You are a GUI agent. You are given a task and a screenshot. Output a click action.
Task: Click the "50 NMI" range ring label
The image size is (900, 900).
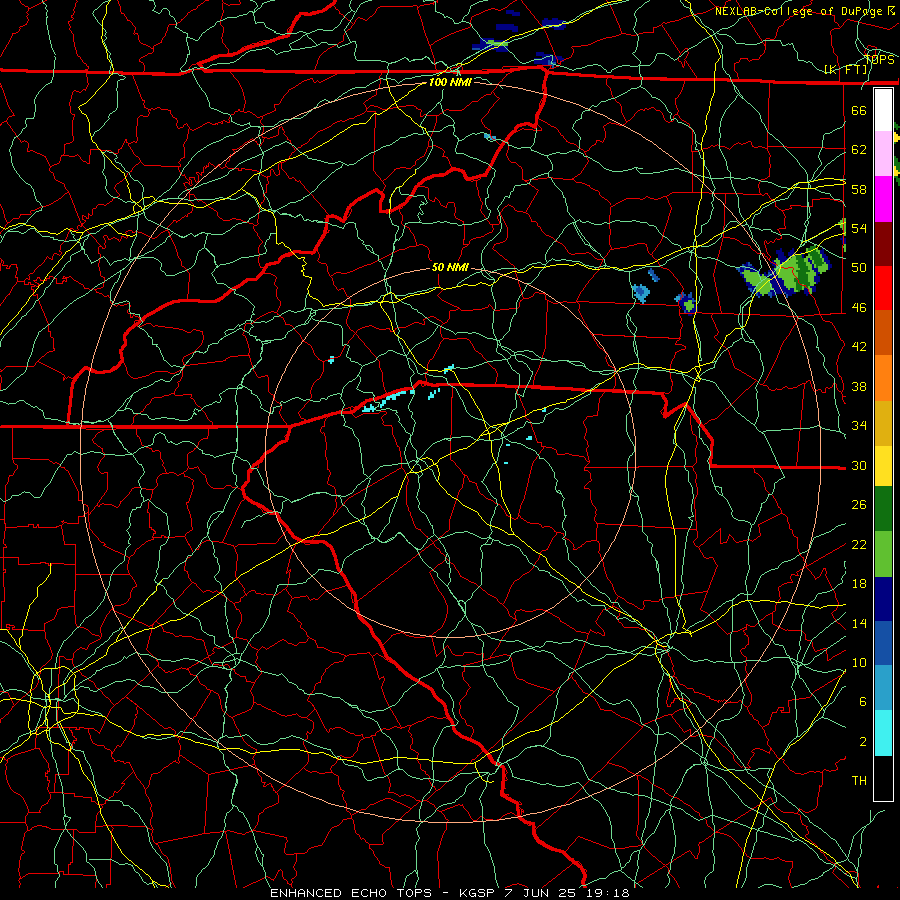coord(450,267)
